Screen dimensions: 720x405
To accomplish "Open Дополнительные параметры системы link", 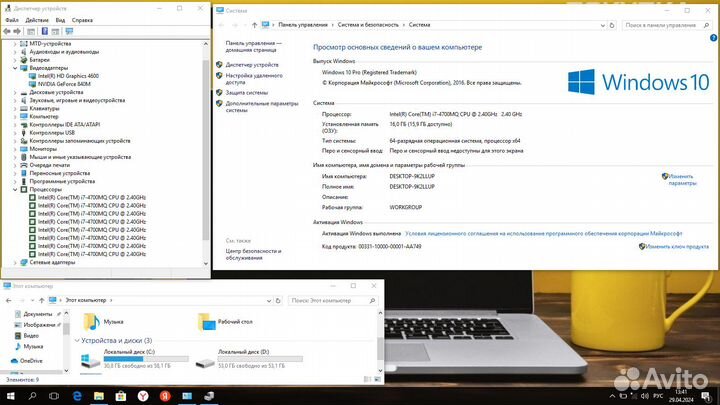I will tap(262, 107).
